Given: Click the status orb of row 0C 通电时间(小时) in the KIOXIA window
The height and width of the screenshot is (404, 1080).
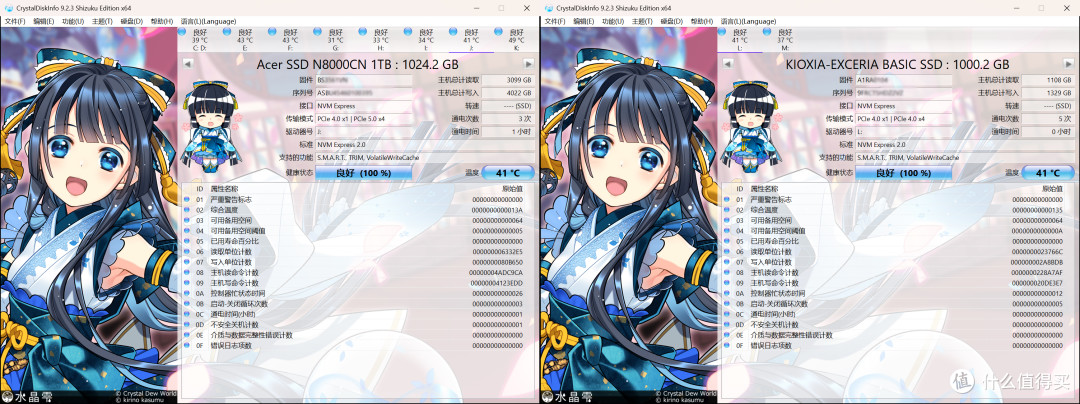Looking at the screenshot, I should [727, 315].
